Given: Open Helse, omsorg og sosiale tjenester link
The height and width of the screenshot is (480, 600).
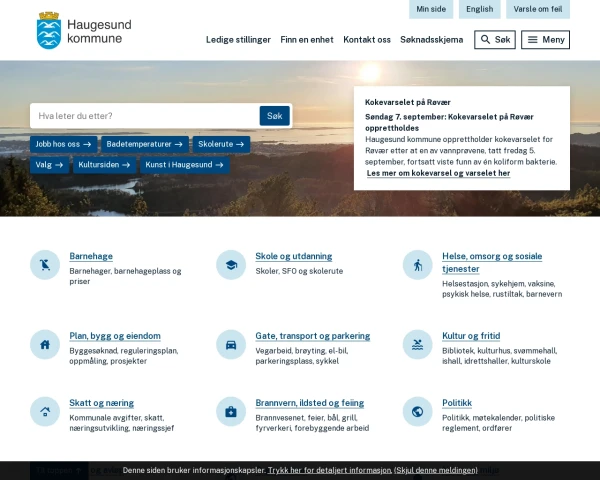Looking at the screenshot, I should (x=492, y=263).
